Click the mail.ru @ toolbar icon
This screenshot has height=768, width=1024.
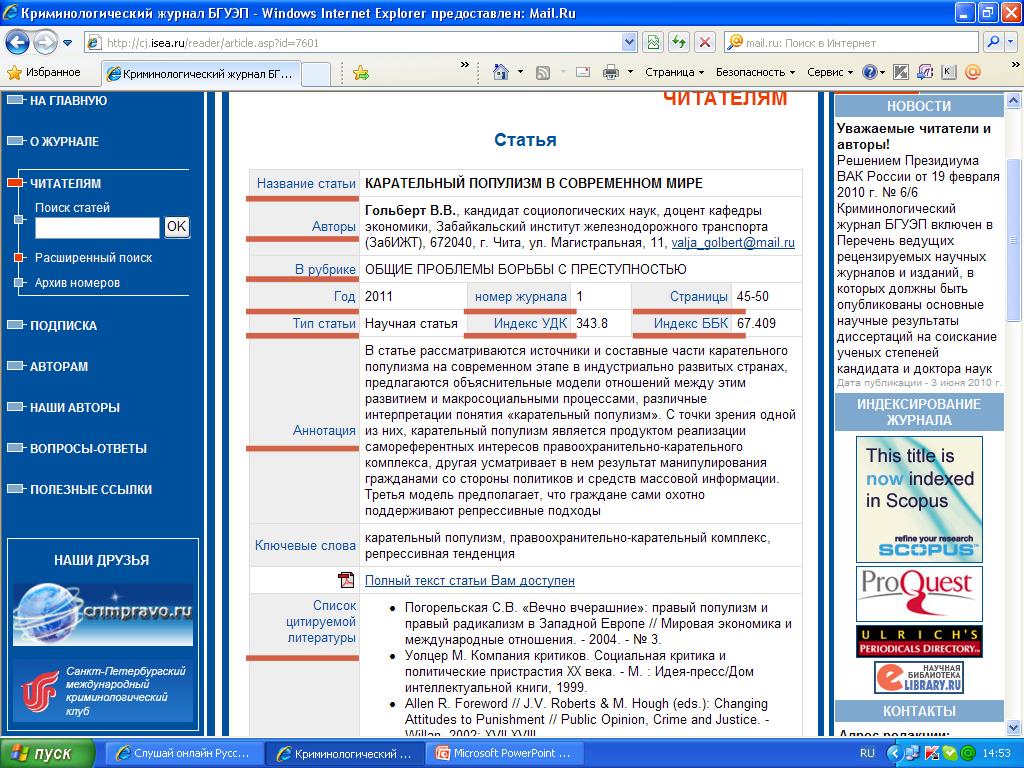point(972,72)
